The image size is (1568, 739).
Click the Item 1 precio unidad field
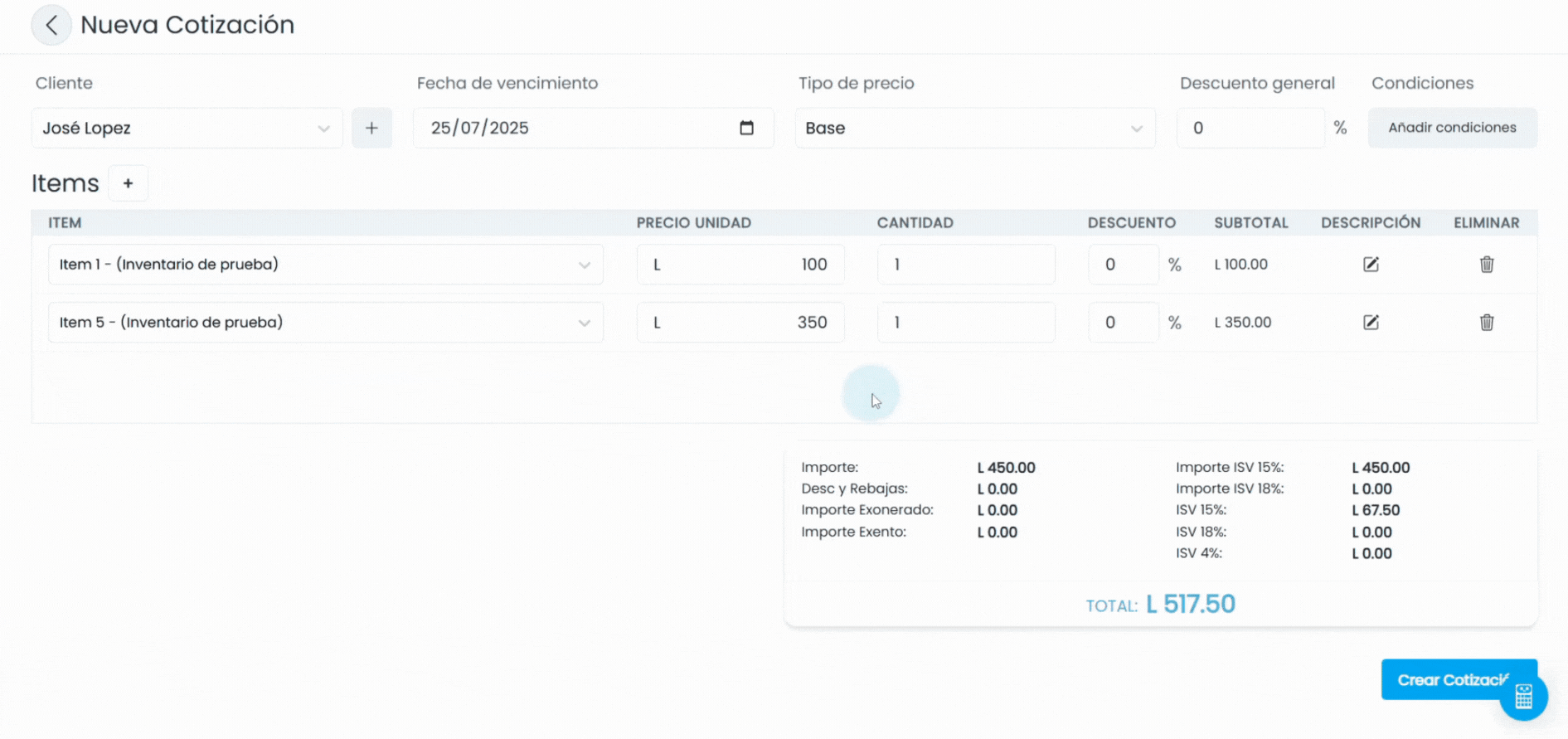(x=740, y=265)
